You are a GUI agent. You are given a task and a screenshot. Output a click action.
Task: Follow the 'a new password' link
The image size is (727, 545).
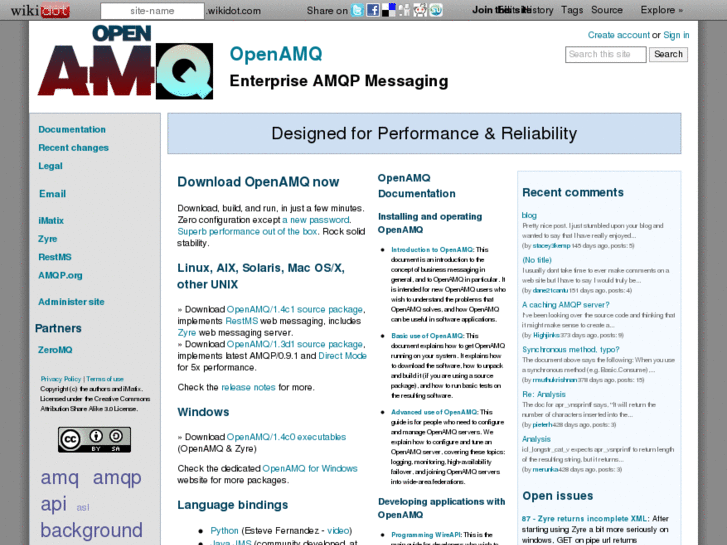pos(316,220)
